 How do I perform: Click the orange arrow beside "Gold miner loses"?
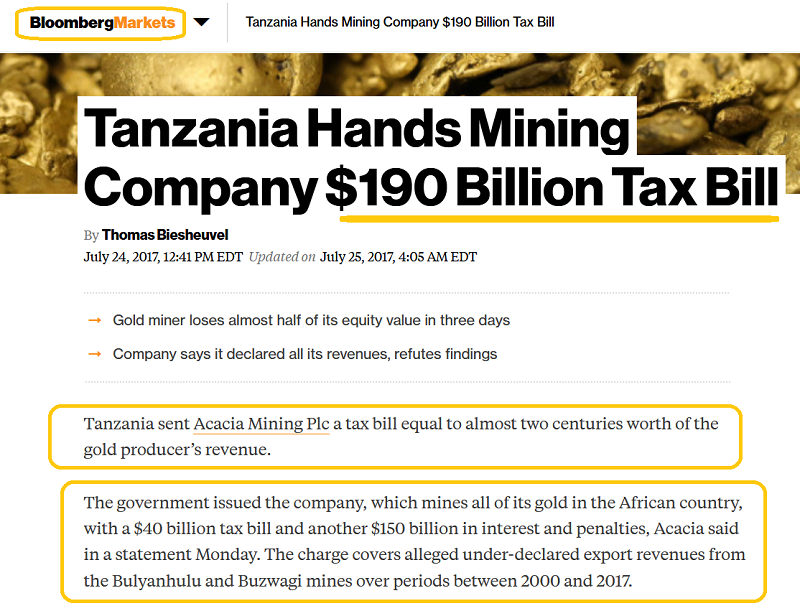click(95, 320)
